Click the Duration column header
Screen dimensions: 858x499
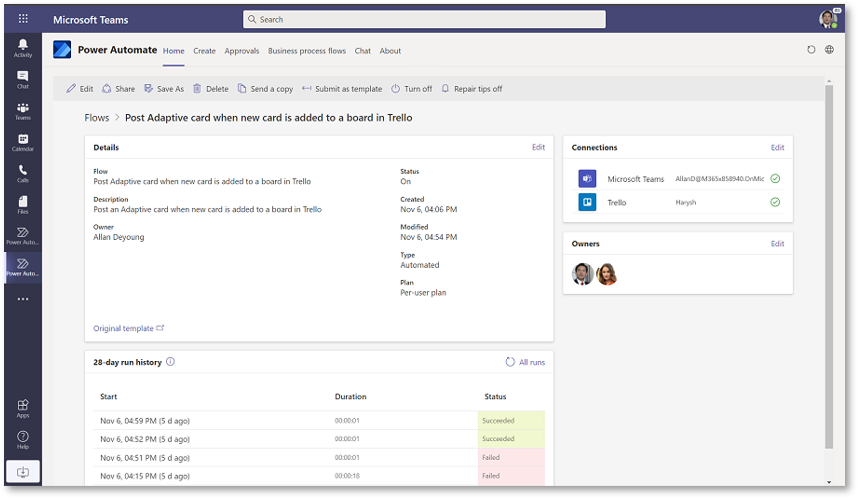point(351,397)
